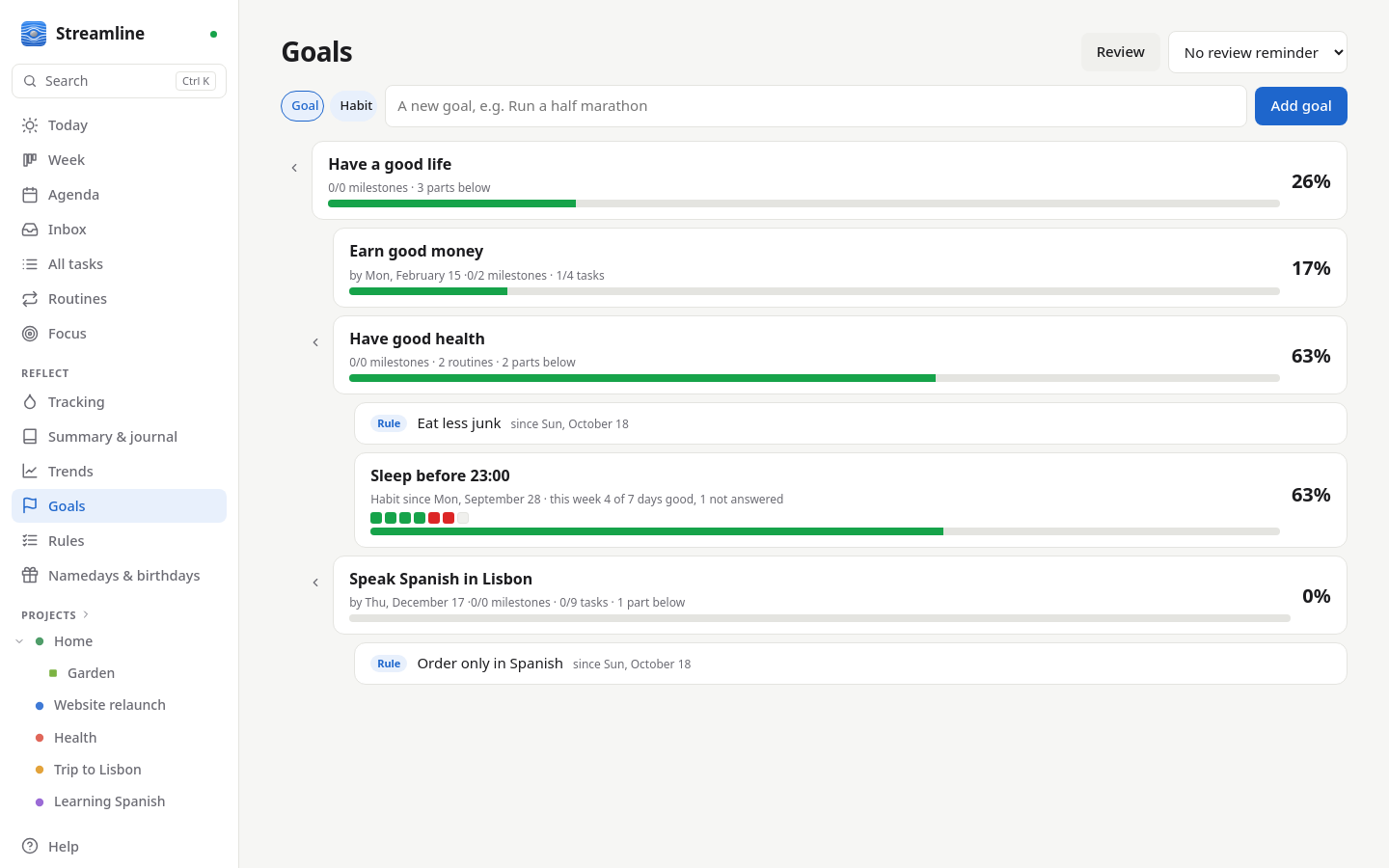Click the search magnifier icon

(30, 81)
